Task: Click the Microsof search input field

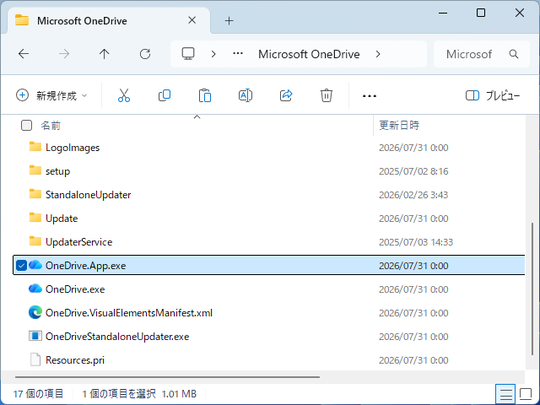Action: [x=474, y=54]
